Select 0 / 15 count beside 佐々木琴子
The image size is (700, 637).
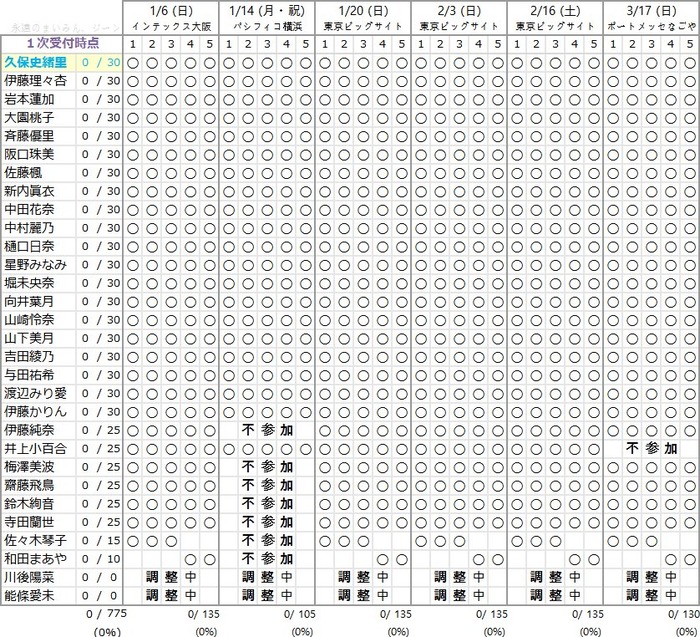click(101, 541)
